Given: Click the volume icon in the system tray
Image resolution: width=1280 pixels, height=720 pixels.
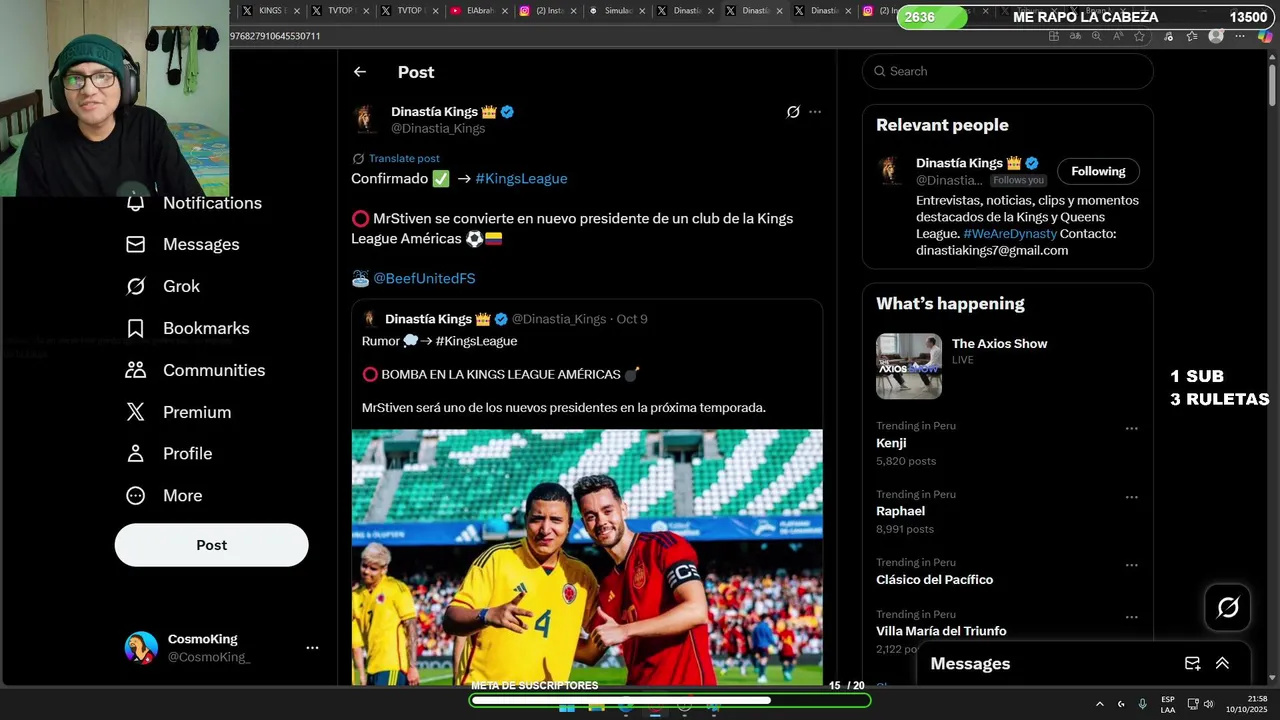Looking at the screenshot, I should tap(1209, 704).
